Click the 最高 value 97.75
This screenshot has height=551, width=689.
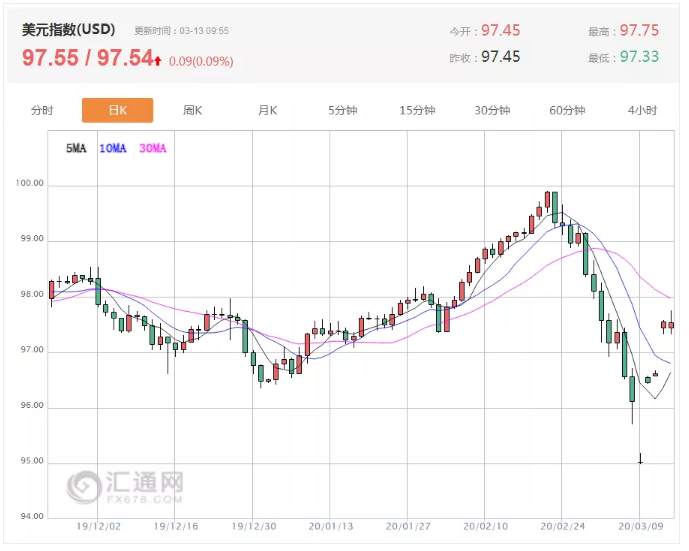point(639,30)
